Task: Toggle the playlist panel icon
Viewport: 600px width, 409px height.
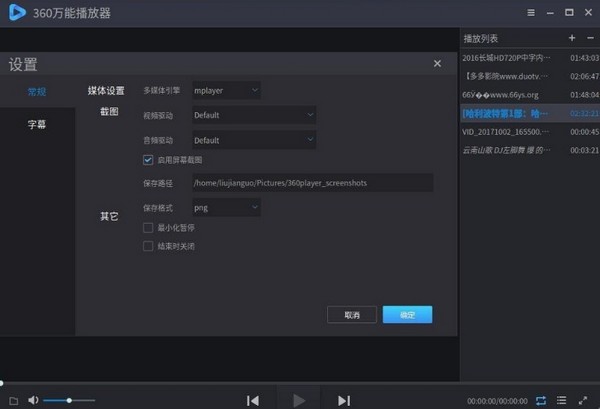Action: tap(562, 400)
